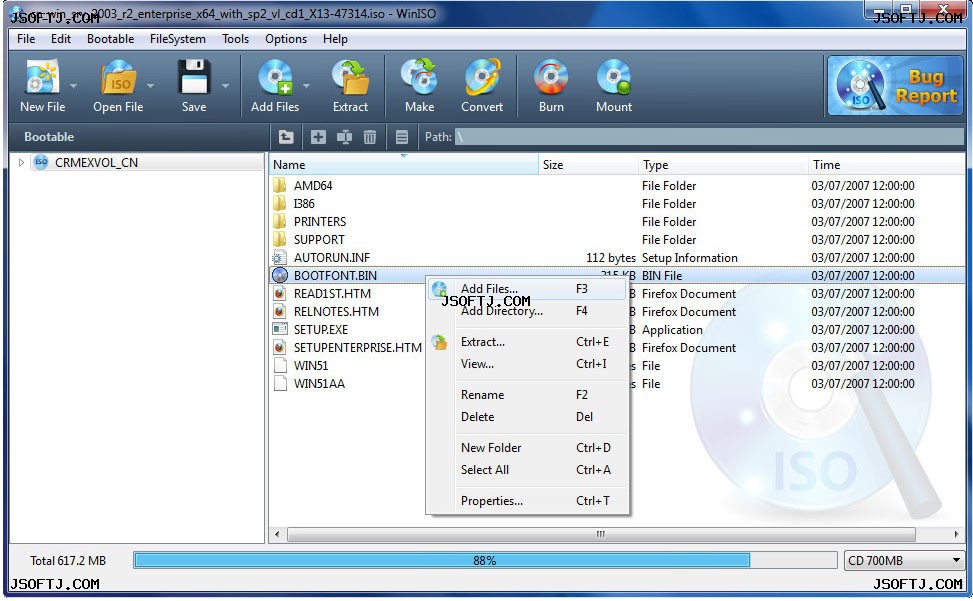Screen dimensions: 973x601
Task: Sort files by the Name column header
Action: 404,165
